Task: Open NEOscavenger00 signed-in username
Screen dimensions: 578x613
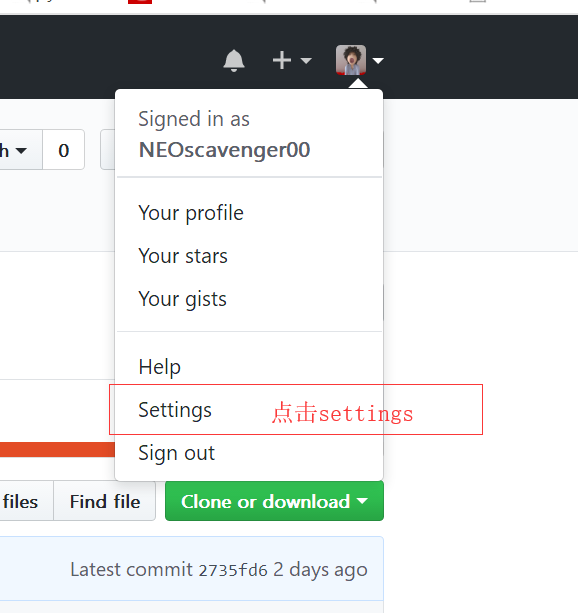Action: pyautogui.click(x=224, y=150)
